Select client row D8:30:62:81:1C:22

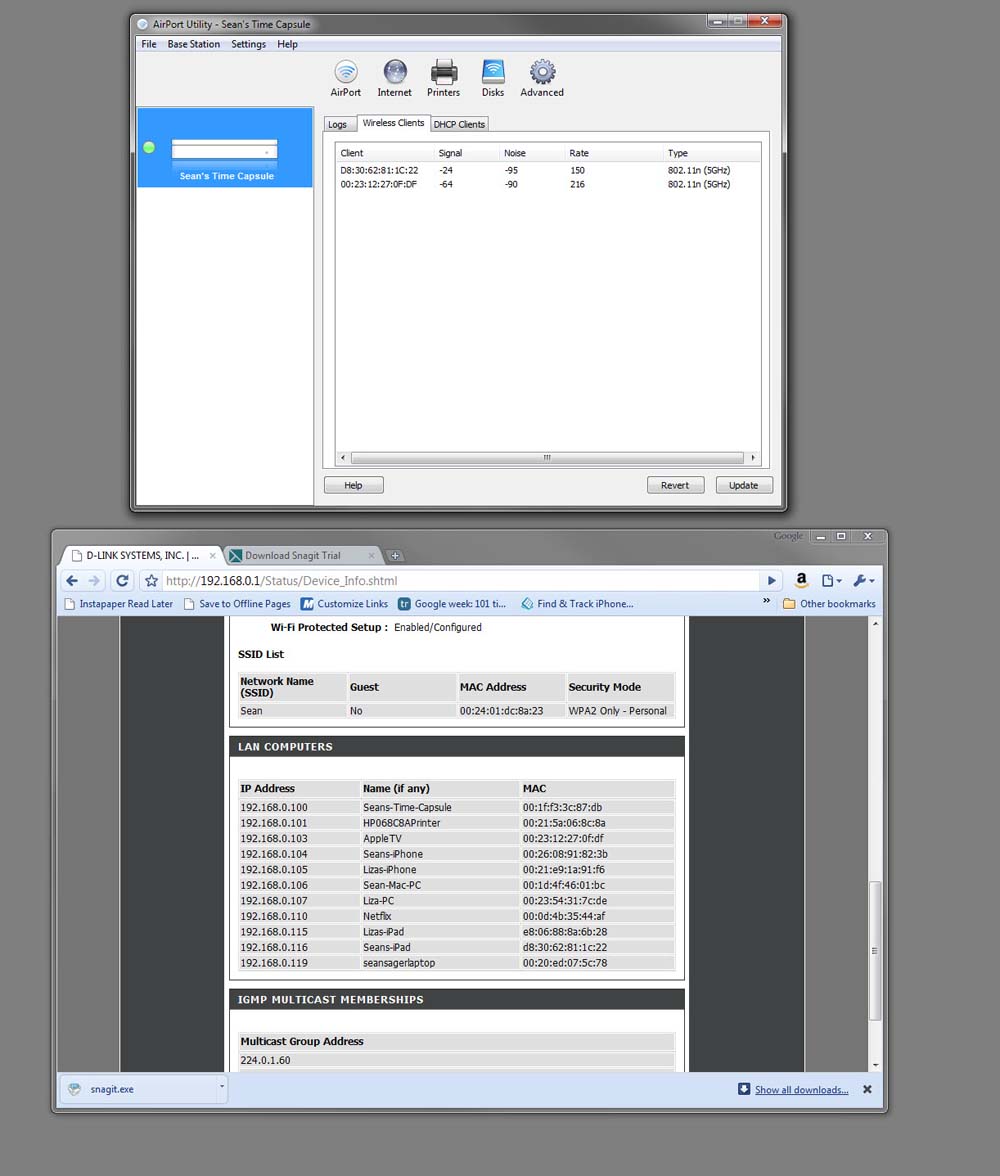[548, 170]
